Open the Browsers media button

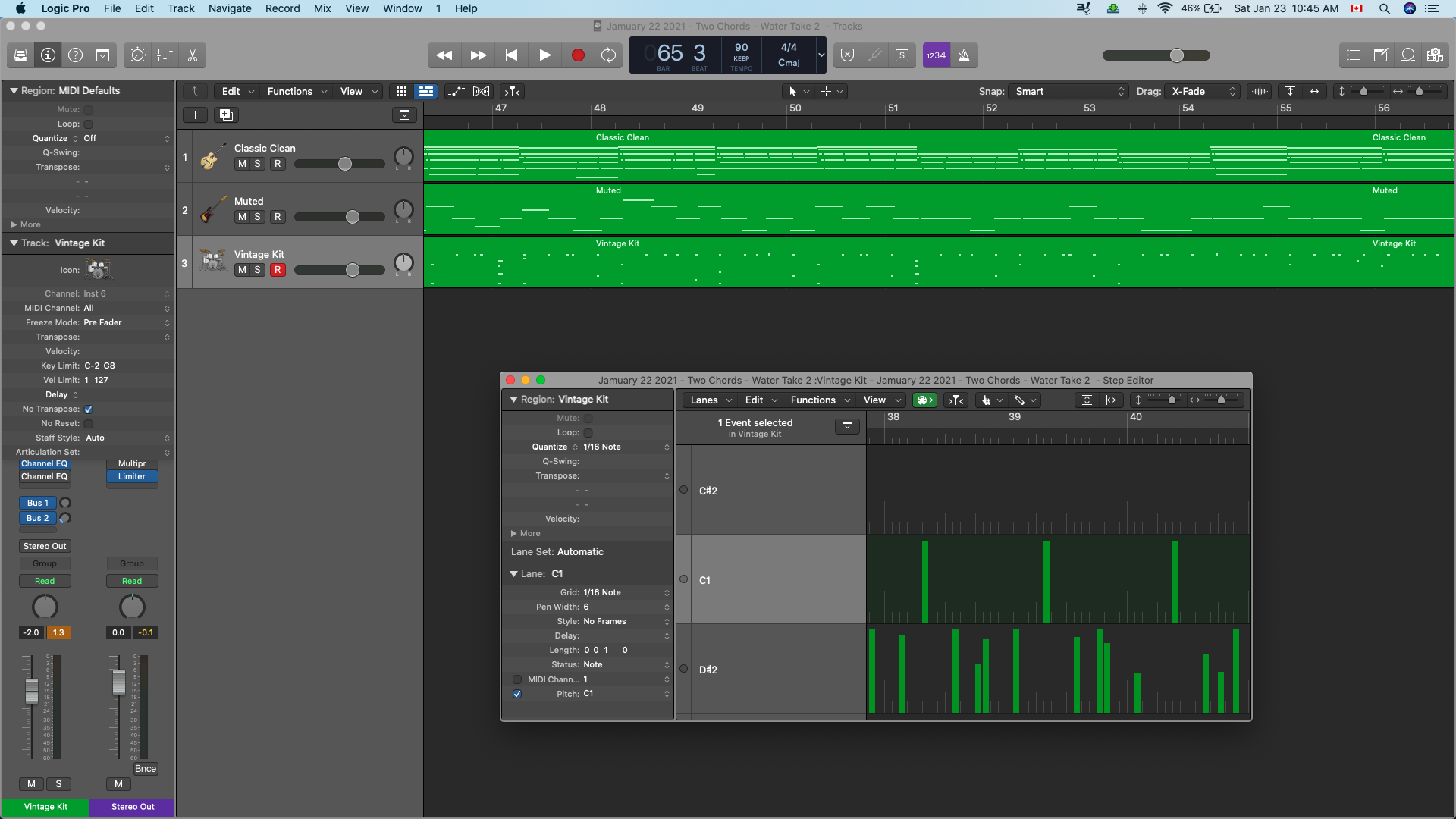1435,55
